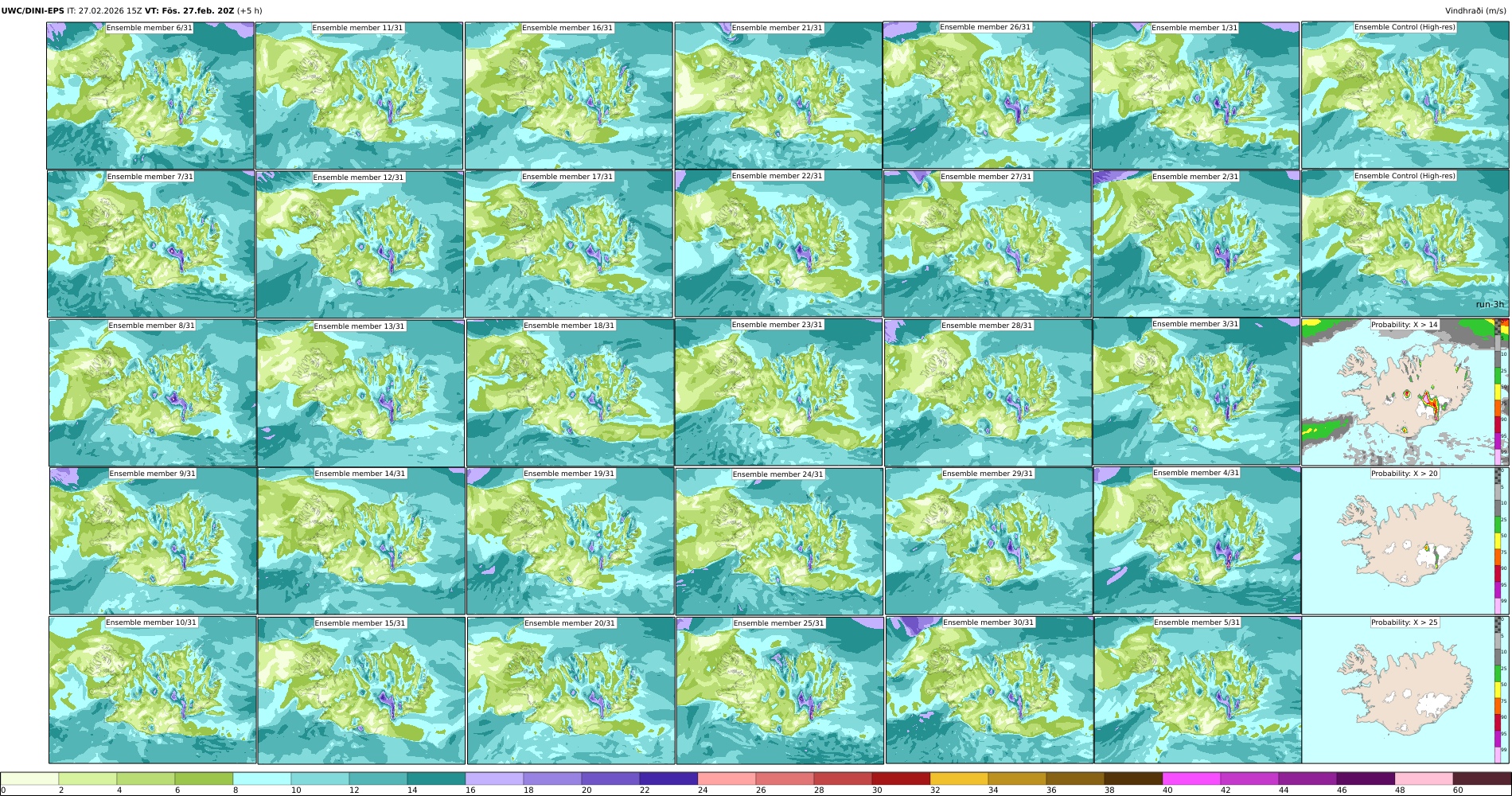The image size is (1512, 796).
Task: Open Ensemble member 9/31 wind map
Action: coord(153,541)
